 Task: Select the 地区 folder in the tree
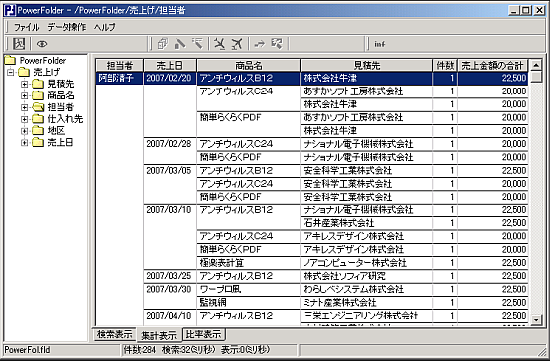(x=56, y=131)
